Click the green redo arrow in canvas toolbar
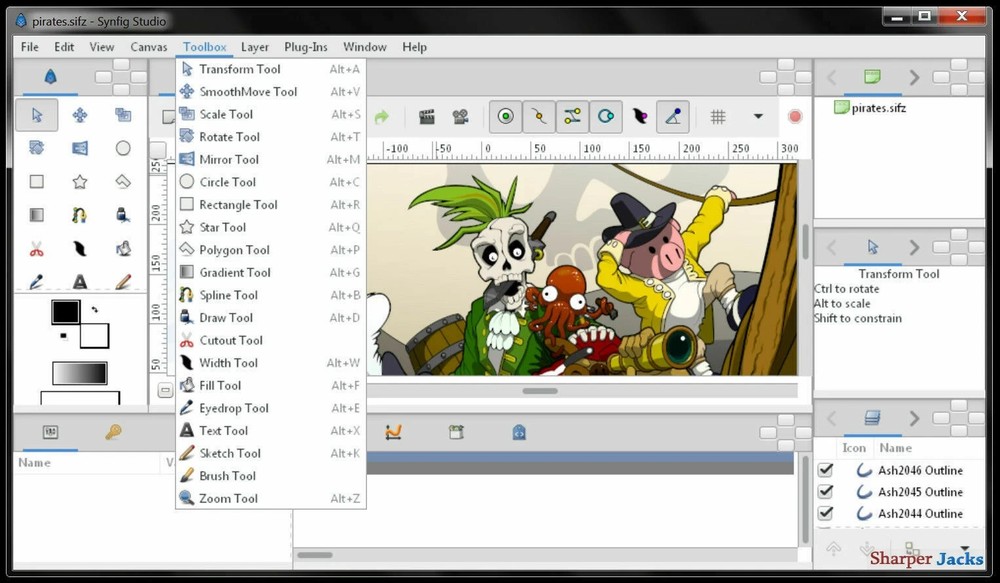 pos(381,117)
